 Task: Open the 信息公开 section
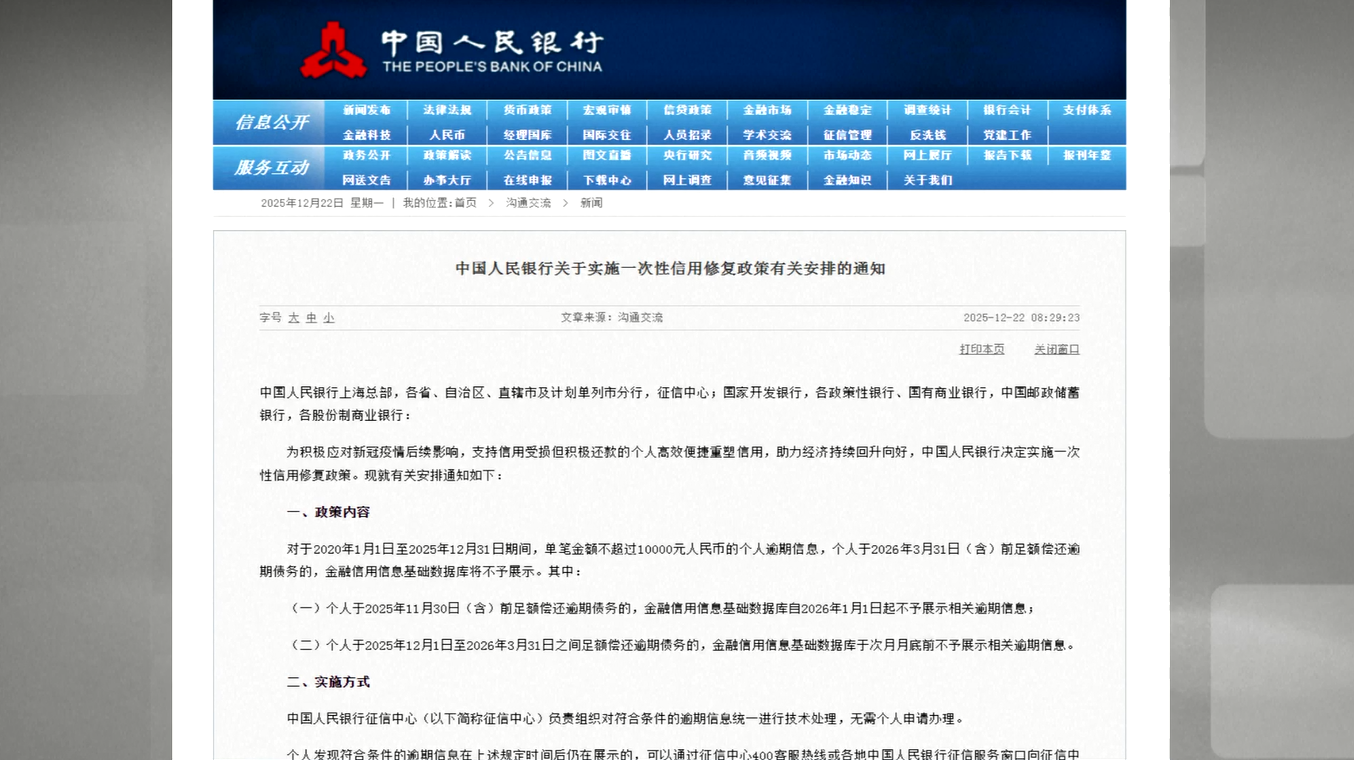pyautogui.click(x=270, y=122)
